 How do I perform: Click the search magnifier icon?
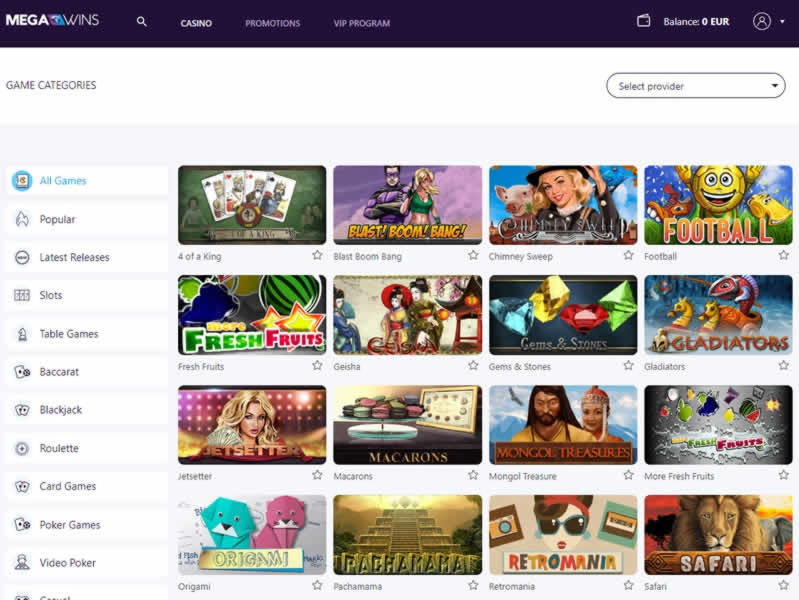coord(142,21)
